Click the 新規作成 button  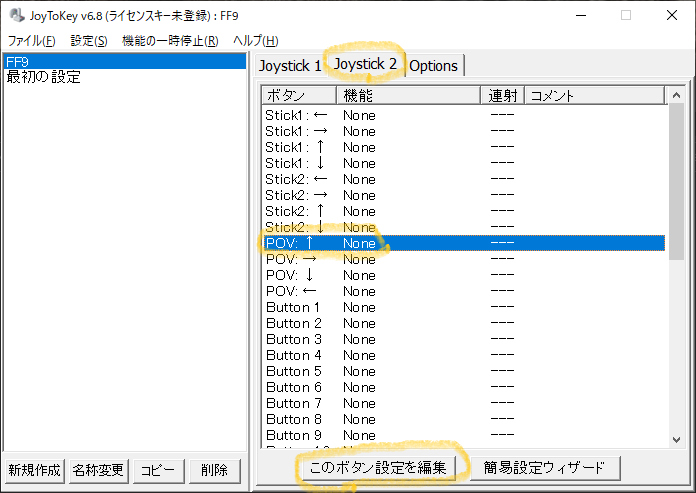(34, 470)
